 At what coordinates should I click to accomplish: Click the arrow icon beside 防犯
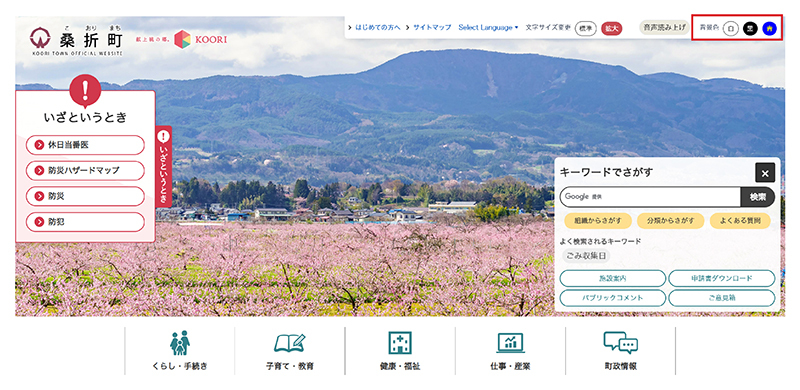(x=39, y=222)
